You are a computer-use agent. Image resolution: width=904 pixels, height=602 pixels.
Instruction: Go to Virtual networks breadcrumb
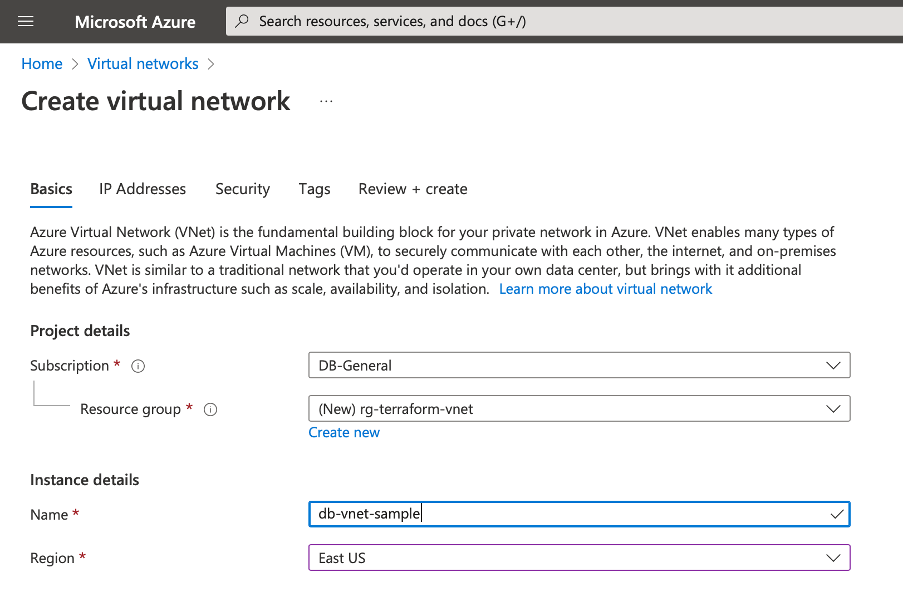point(143,63)
